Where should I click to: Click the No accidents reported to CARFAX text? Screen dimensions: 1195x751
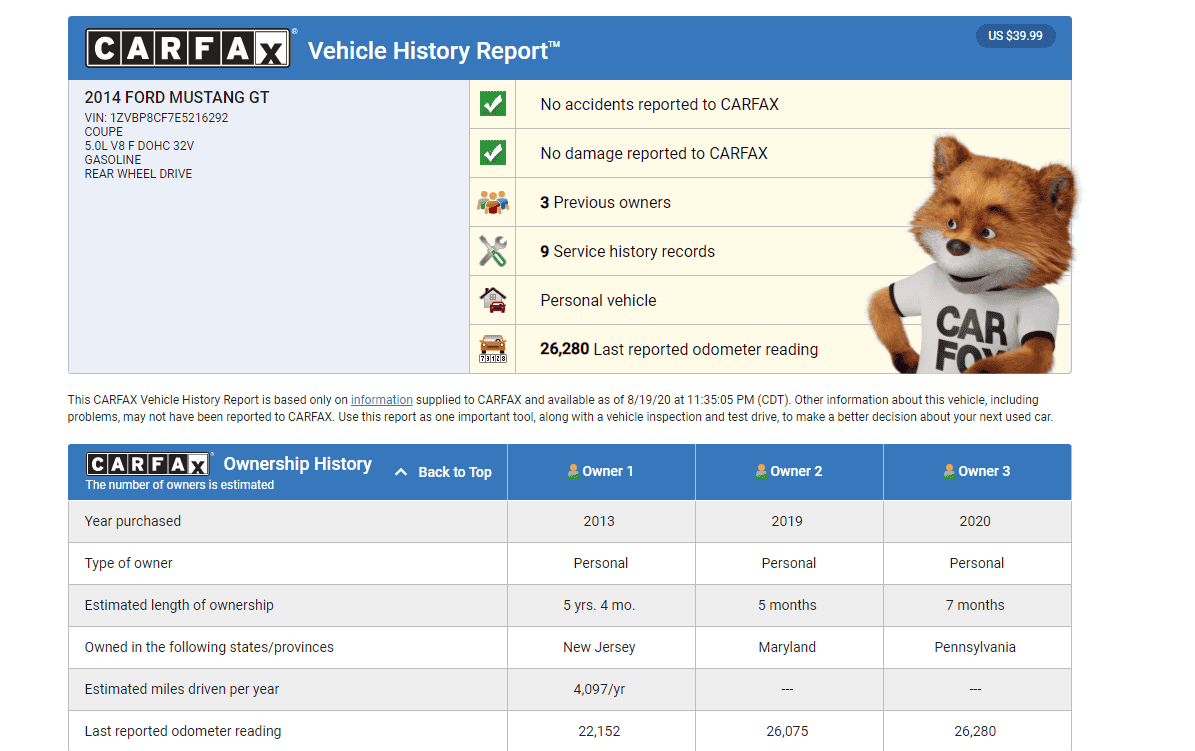[659, 104]
